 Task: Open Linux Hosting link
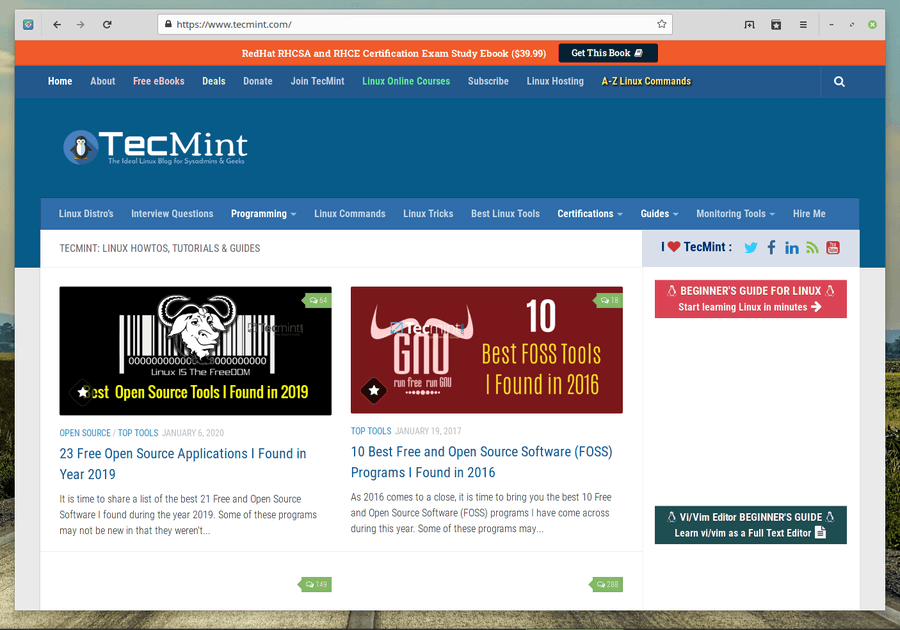555,81
